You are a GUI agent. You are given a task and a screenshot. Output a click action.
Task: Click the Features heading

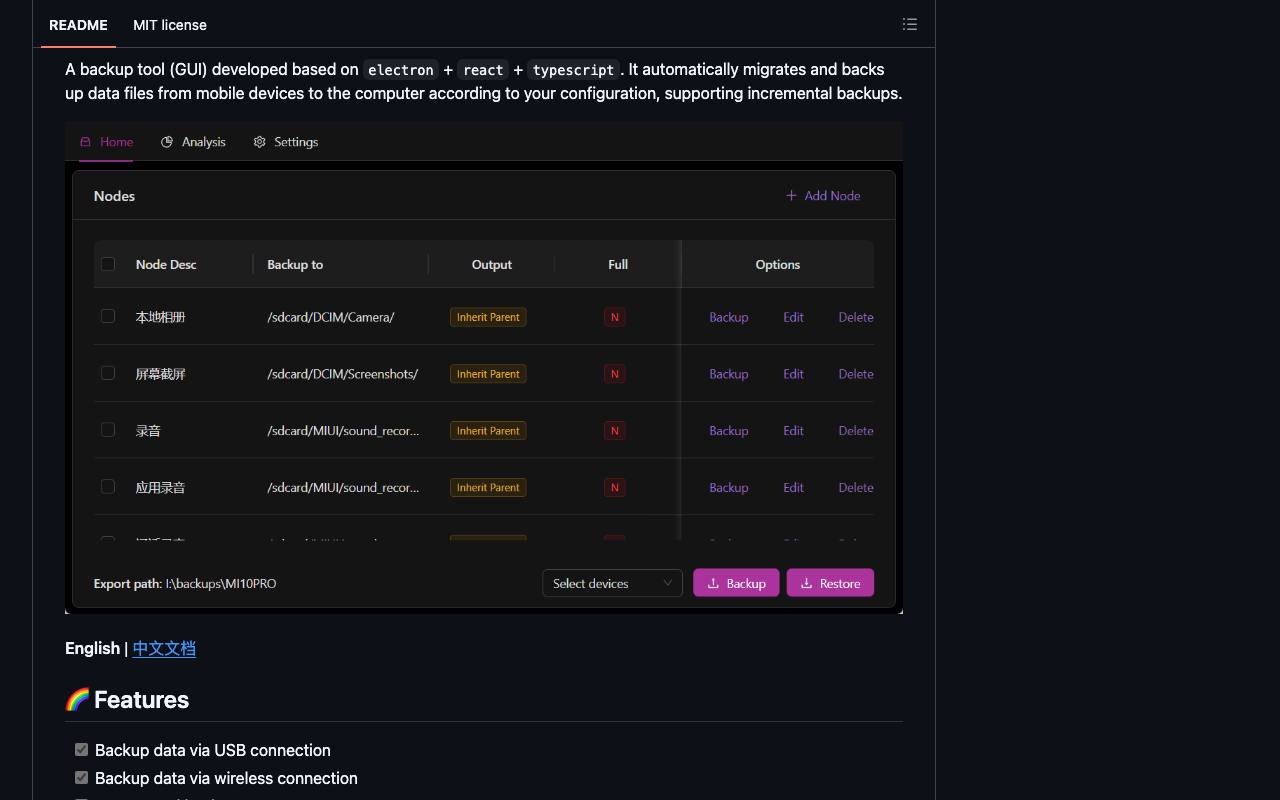click(141, 700)
